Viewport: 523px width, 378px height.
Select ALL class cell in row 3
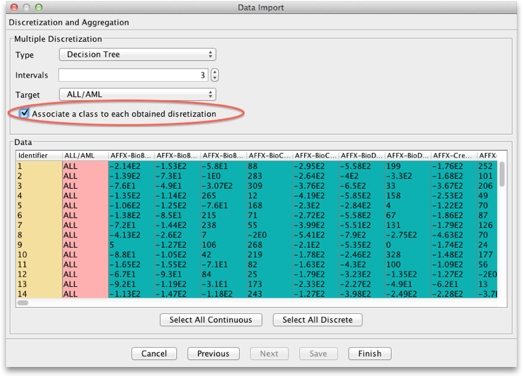85,186
